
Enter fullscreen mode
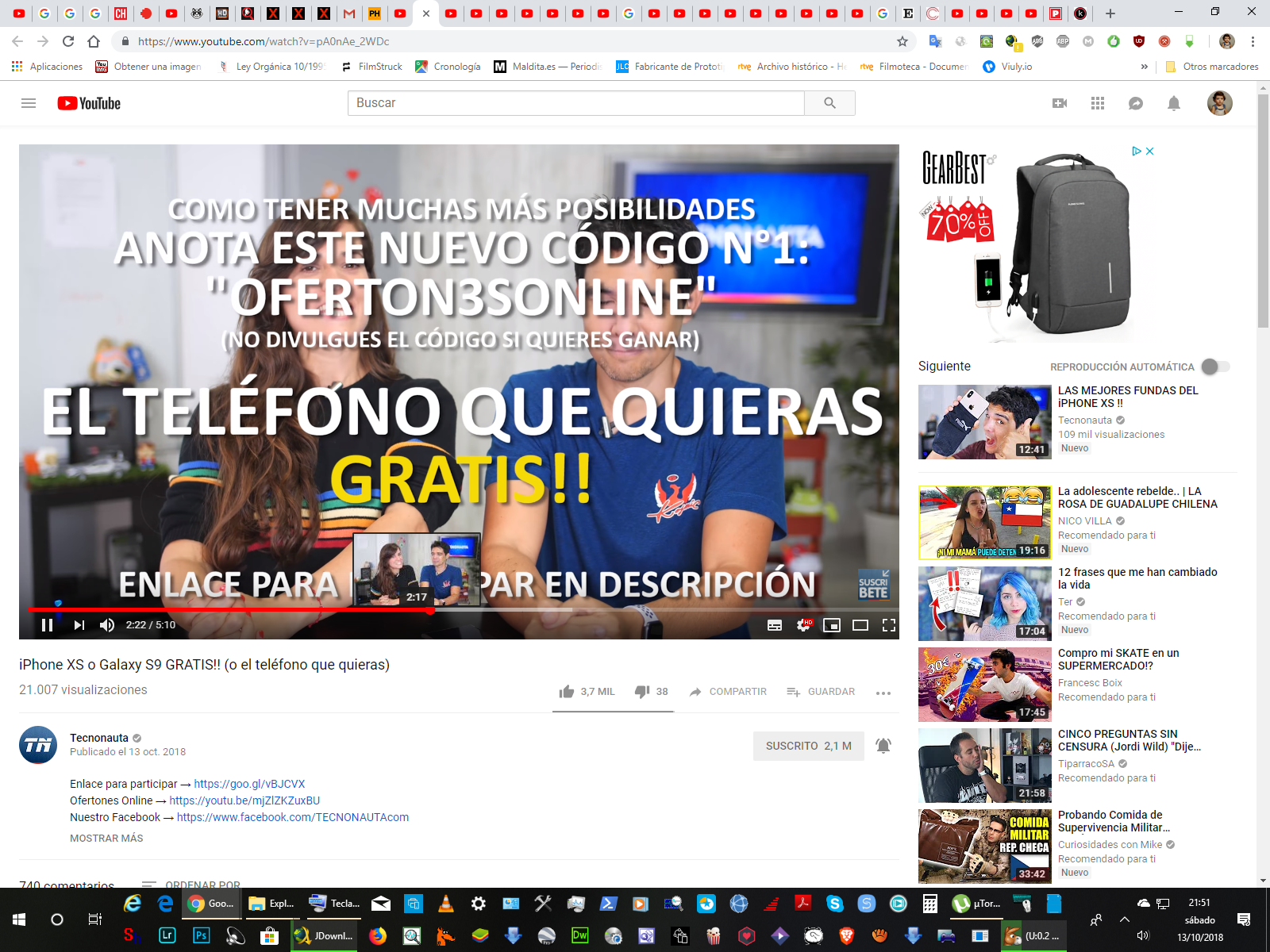click(x=889, y=625)
